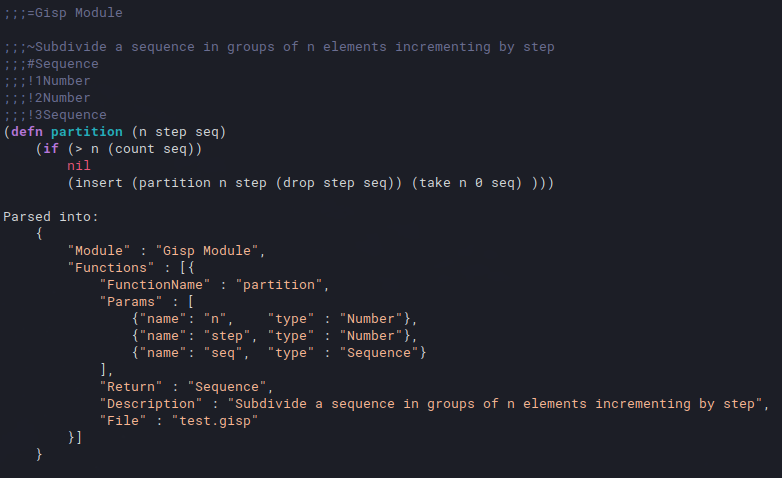Click the 'Parsed into:' text

(51, 217)
